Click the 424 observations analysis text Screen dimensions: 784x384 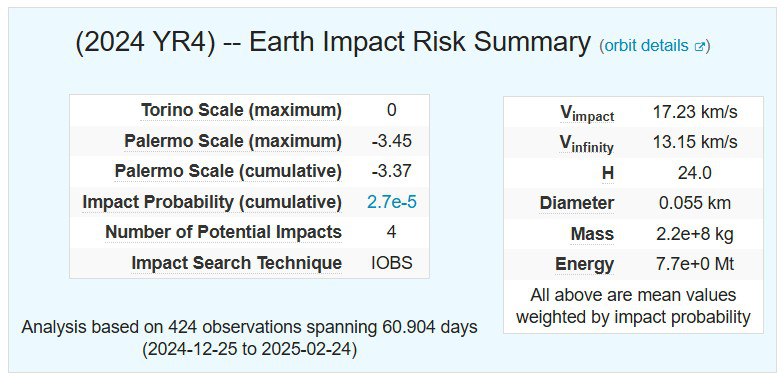[x=249, y=338]
